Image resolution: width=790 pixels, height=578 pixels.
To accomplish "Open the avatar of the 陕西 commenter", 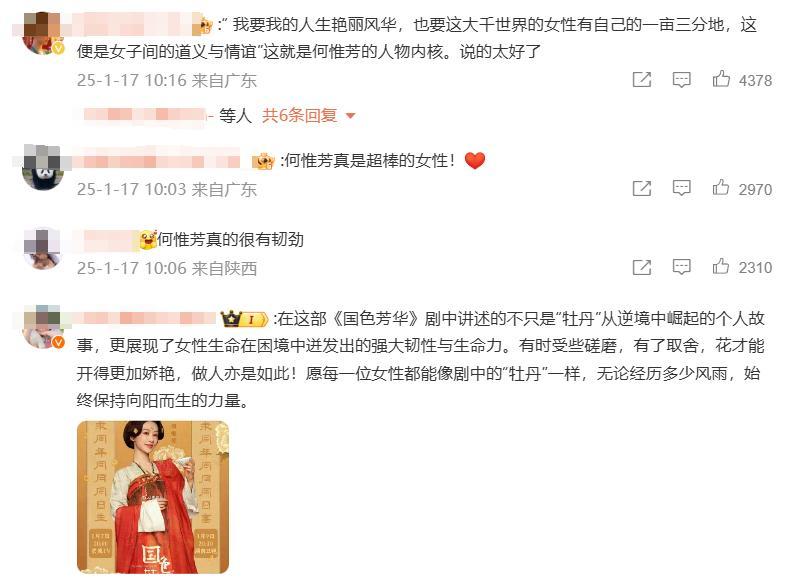I will tap(42, 248).
